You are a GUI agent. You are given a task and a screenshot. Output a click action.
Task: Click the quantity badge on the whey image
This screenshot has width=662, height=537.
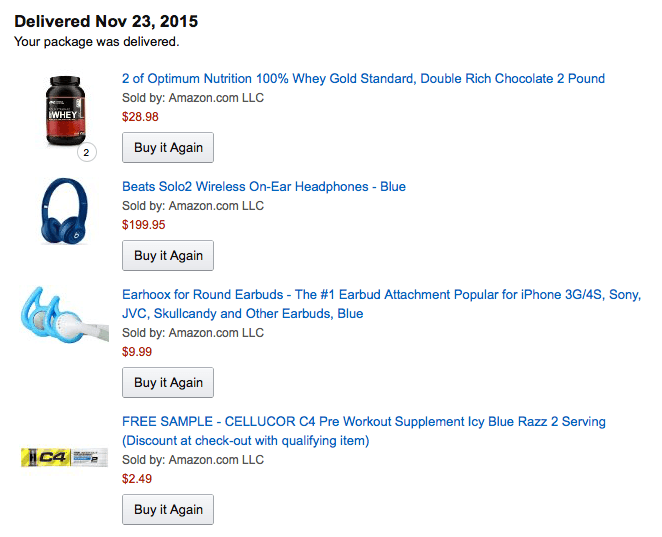(87, 153)
